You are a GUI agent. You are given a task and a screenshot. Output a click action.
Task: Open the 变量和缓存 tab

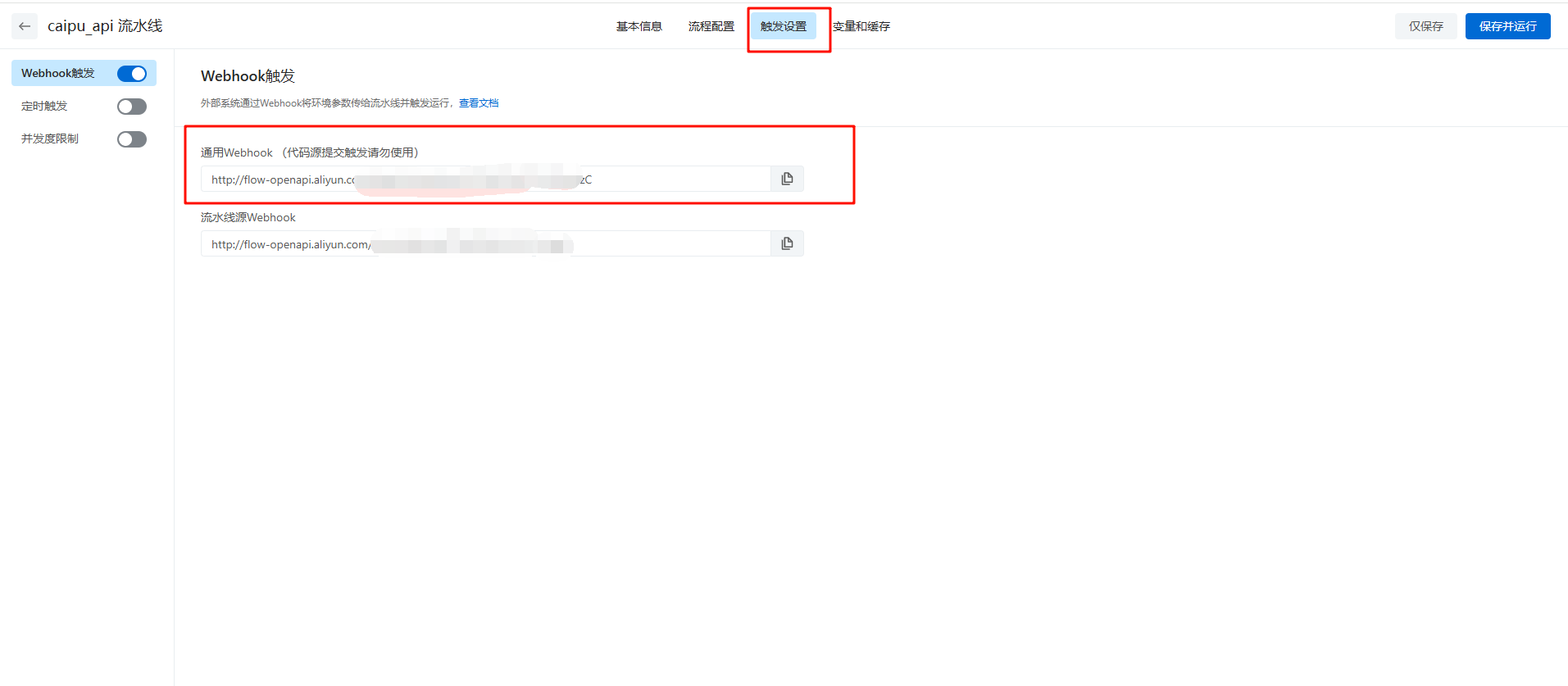861,26
